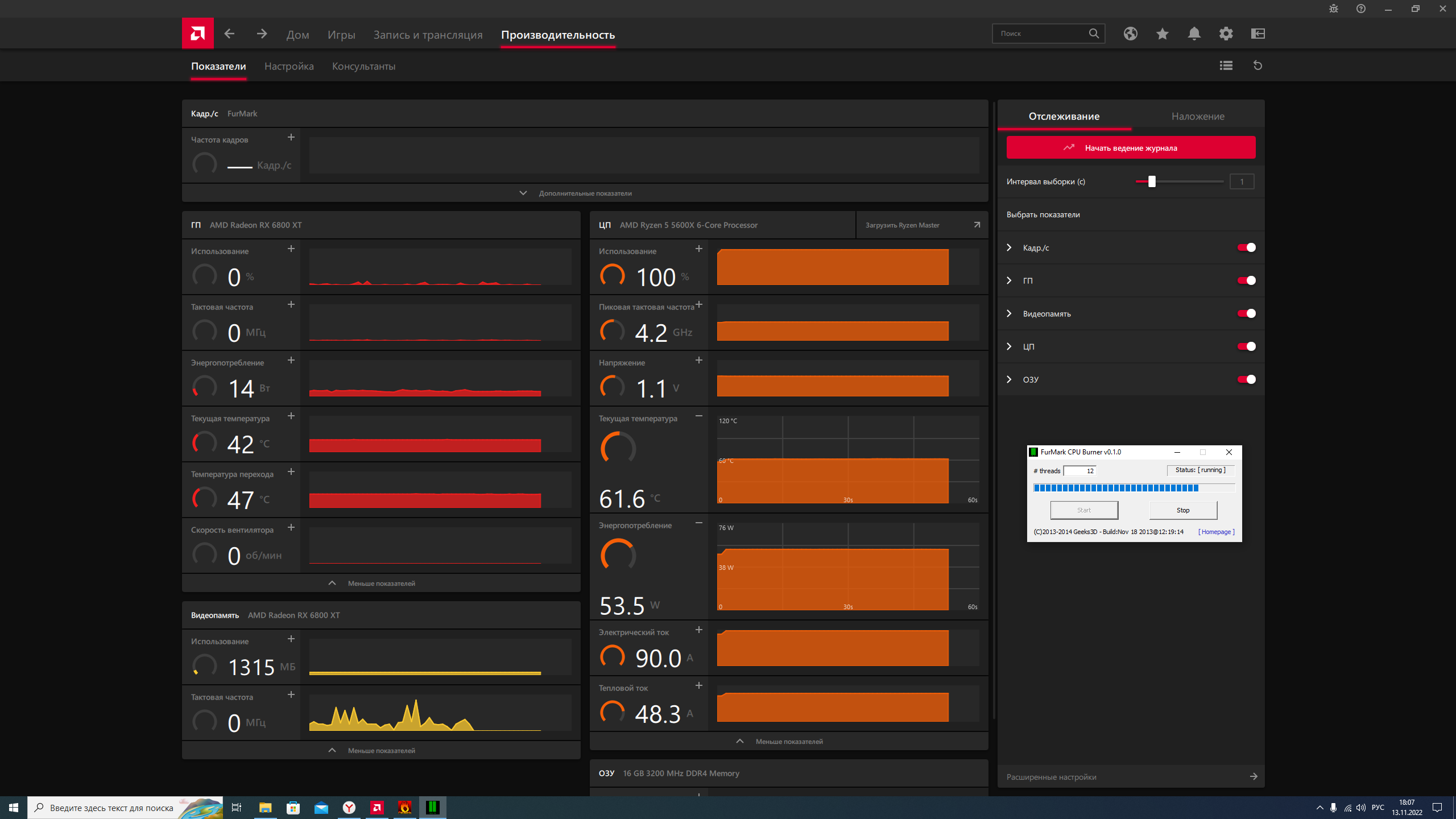This screenshot has width=1456, height=819.
Task: Disable the Кадр./с tracking toggle
Action: click(1246, 247)
